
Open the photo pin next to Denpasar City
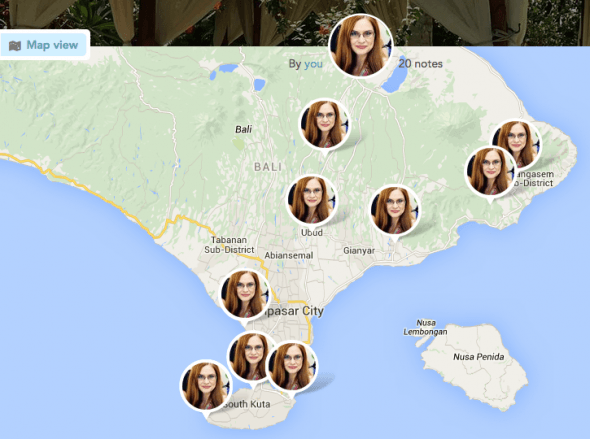pos(245,294)
